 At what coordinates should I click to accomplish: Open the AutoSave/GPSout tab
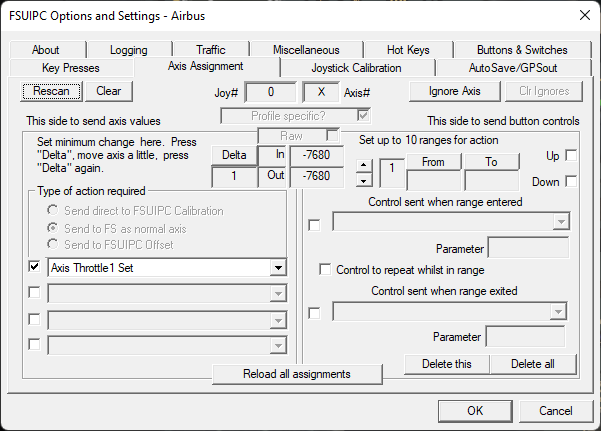pos(513,68)
